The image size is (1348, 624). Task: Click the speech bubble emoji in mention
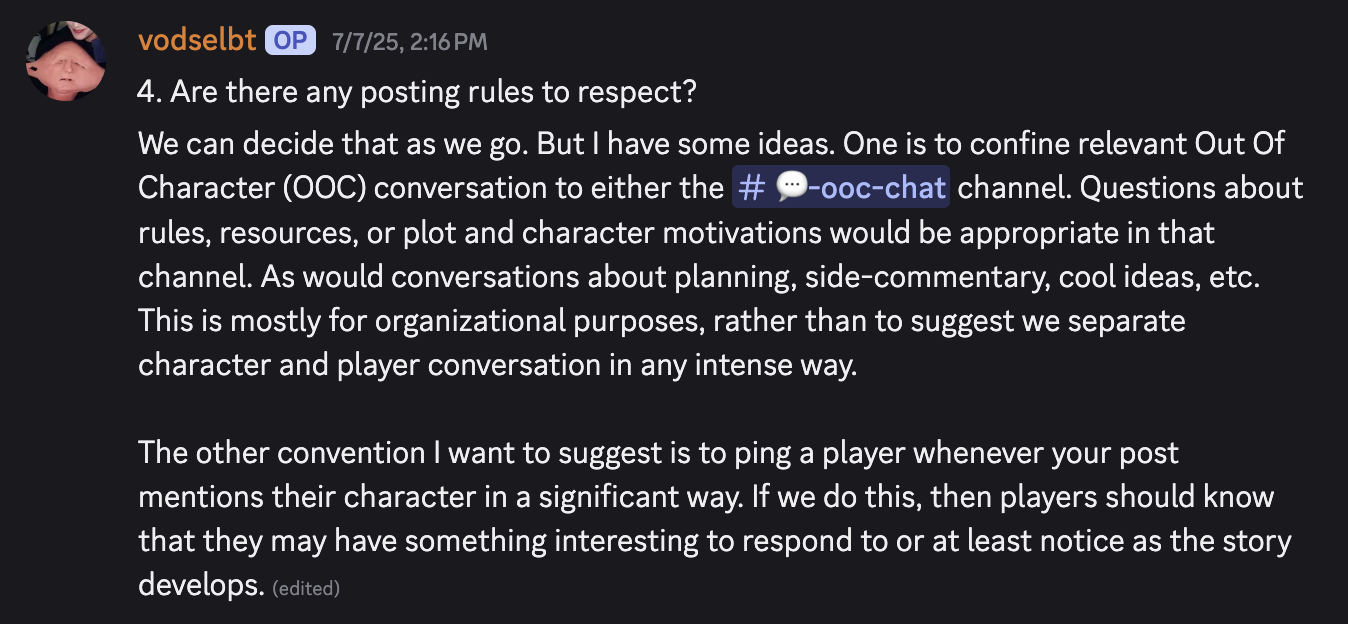click(x=789, y=188)
